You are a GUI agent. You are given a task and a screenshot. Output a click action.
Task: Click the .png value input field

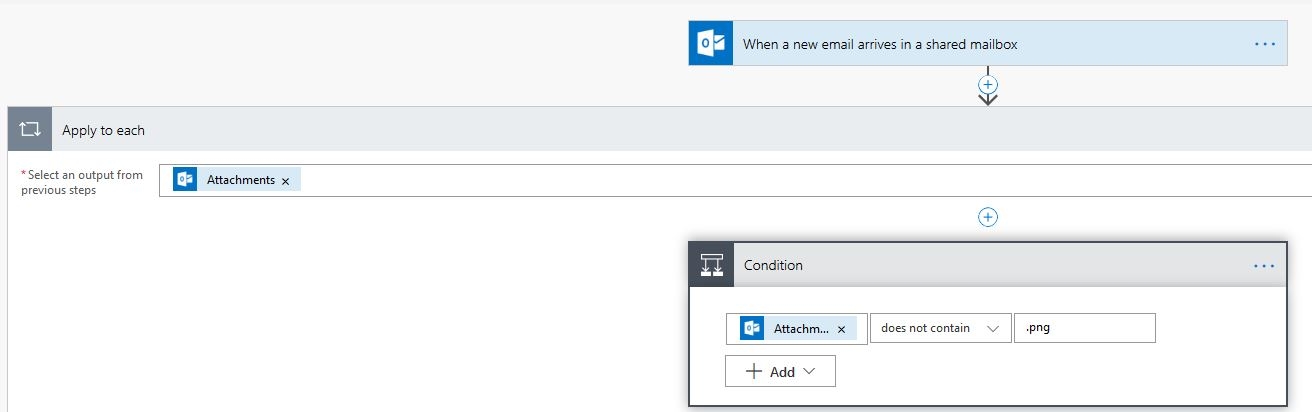pyautogui.click(x=1085, y=328)
